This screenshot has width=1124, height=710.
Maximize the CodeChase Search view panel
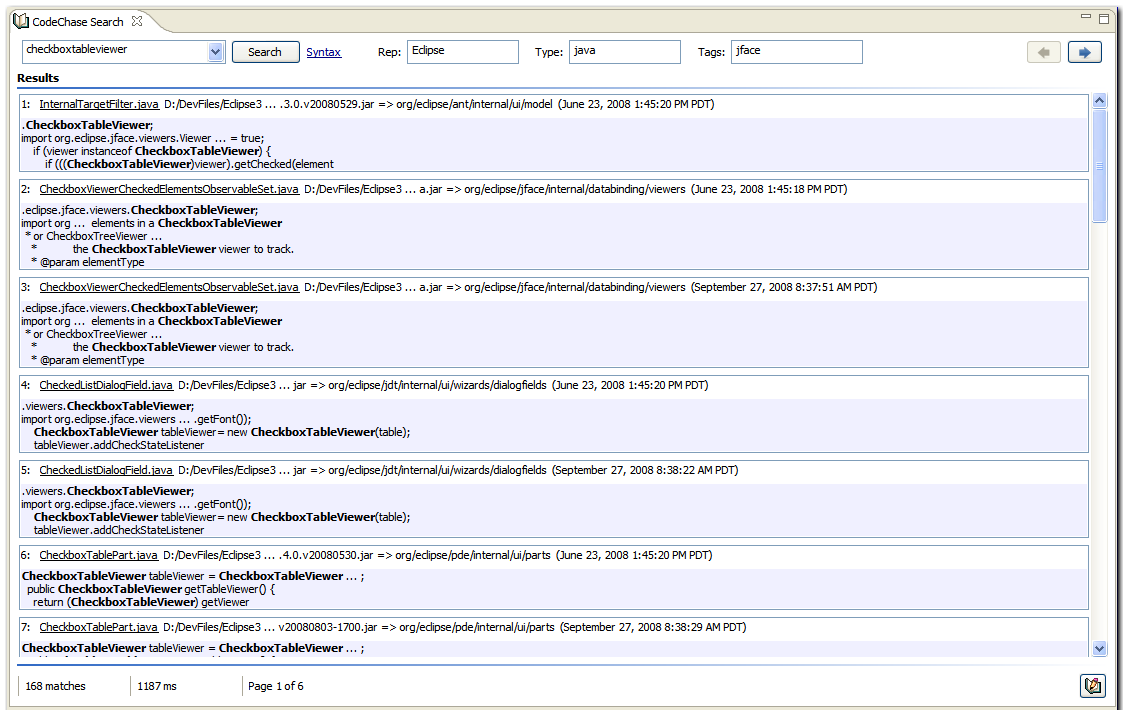[1104, 18]
